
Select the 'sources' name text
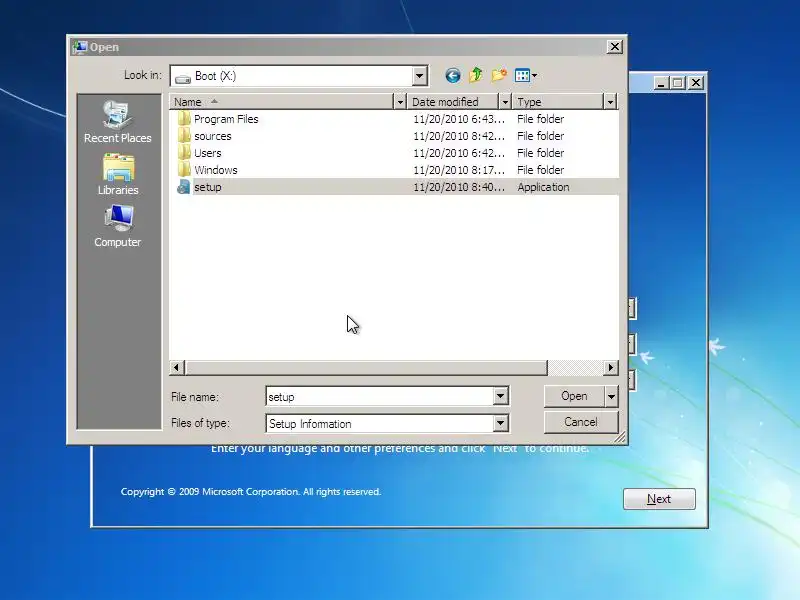213,136
